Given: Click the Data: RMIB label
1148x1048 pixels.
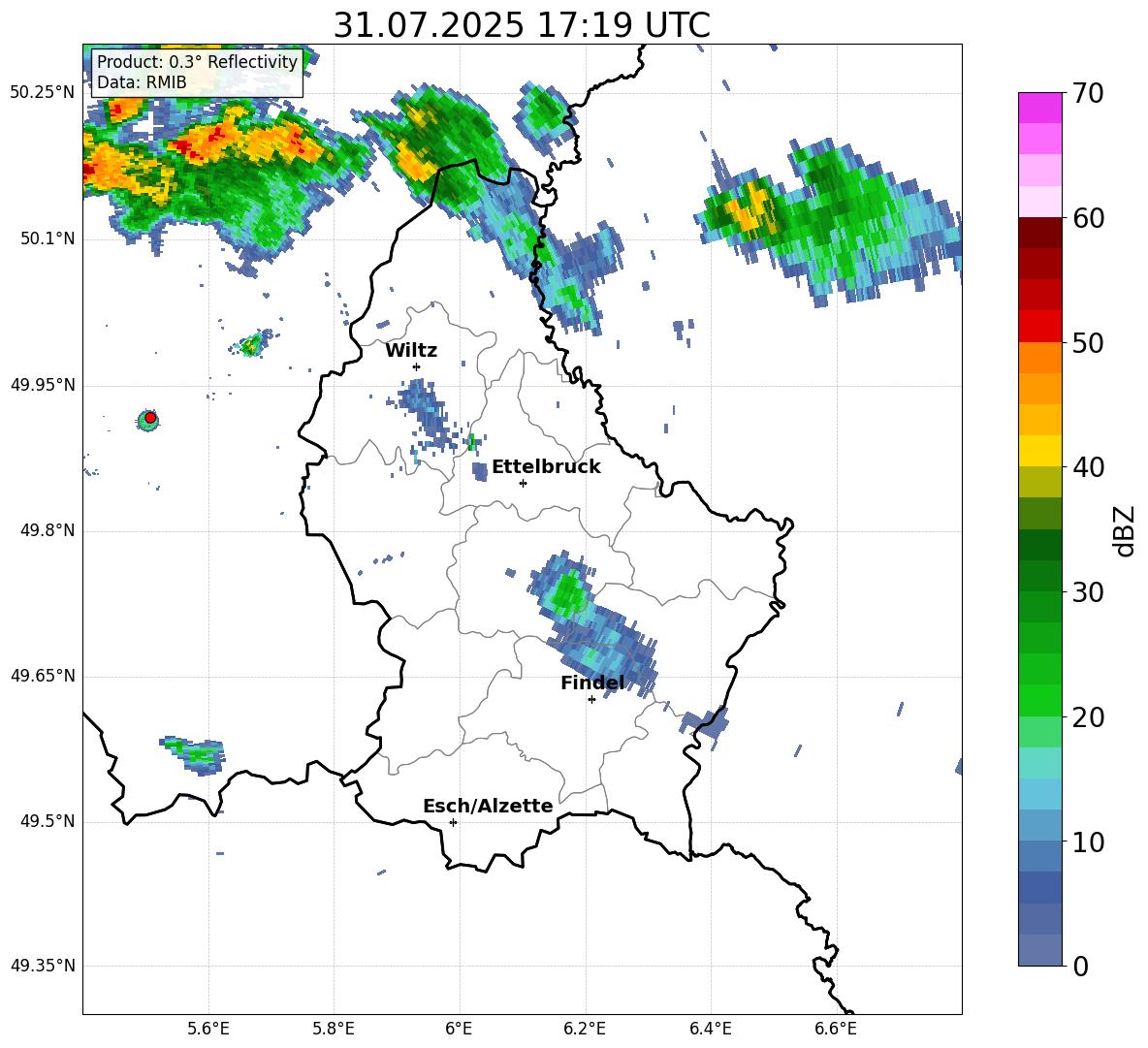Looking at the screenshot, I should (x=142, y=82).
